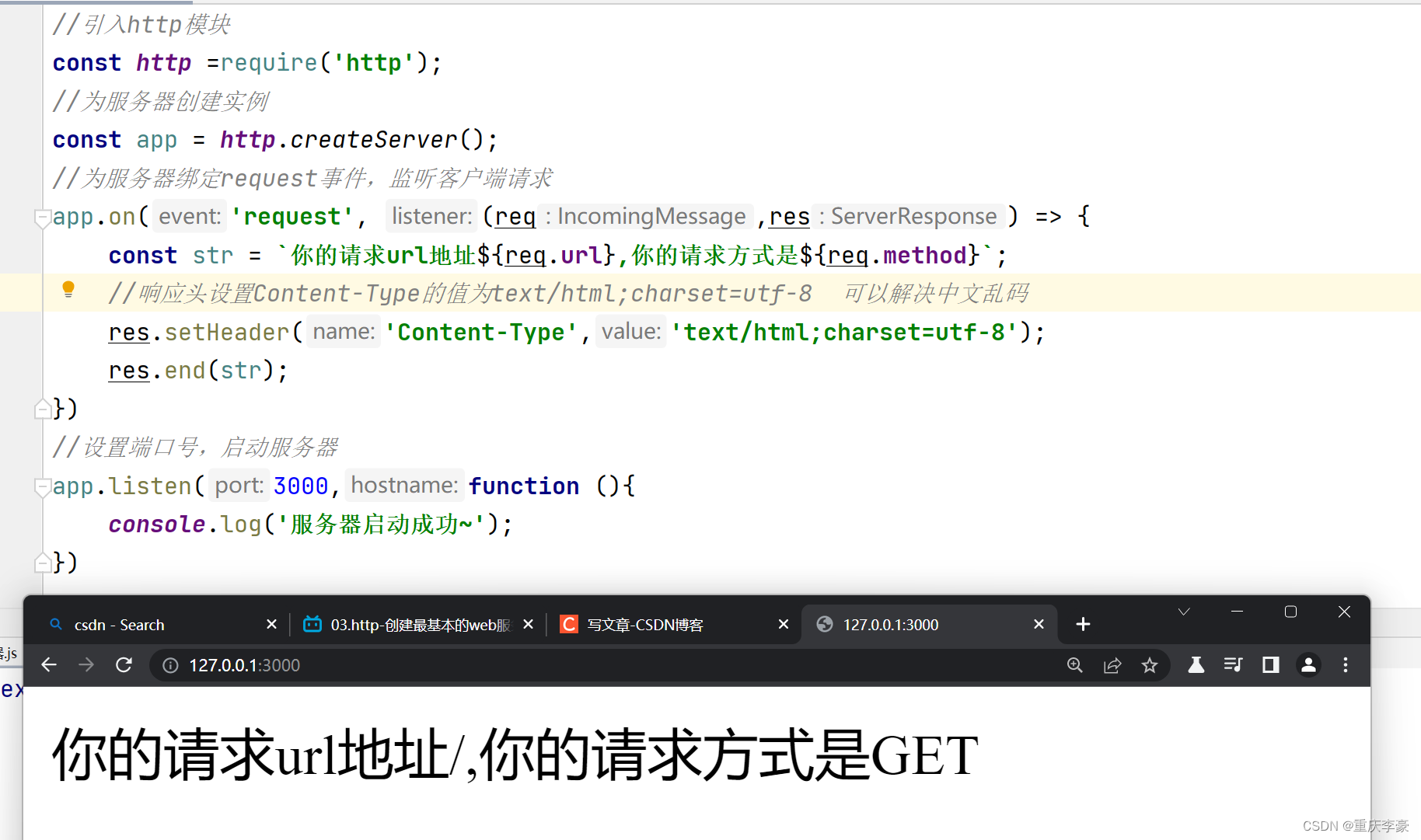The height and width of the screenshot is (840, 1421).
Task: Click the console.log line in editor
Action: pyautogui.click(x=311, y=525)
